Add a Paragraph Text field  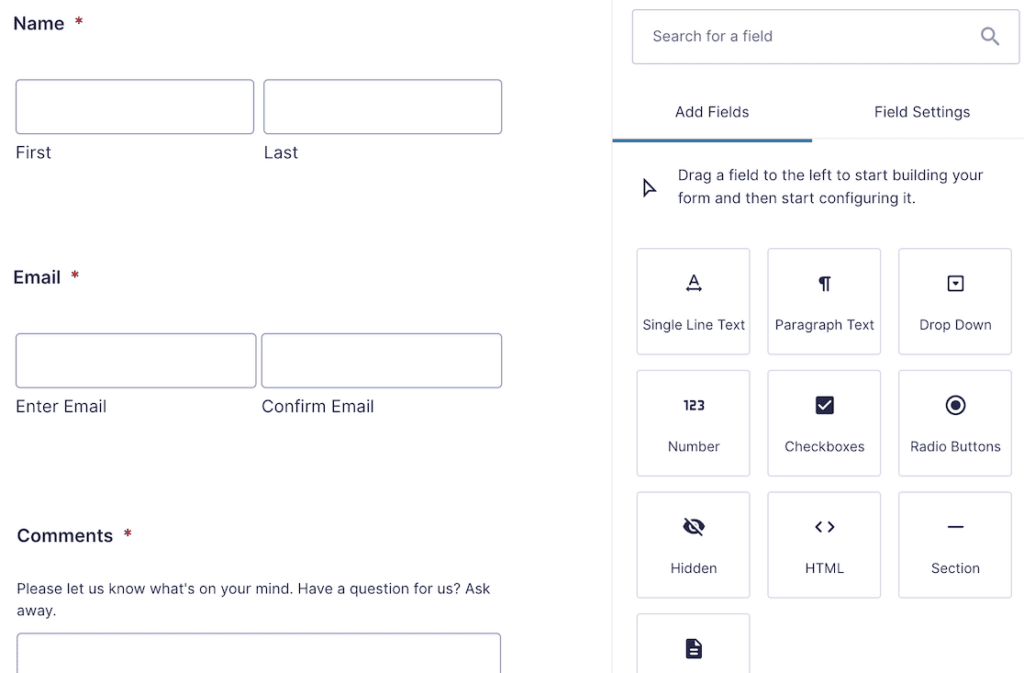coord(823,301)
